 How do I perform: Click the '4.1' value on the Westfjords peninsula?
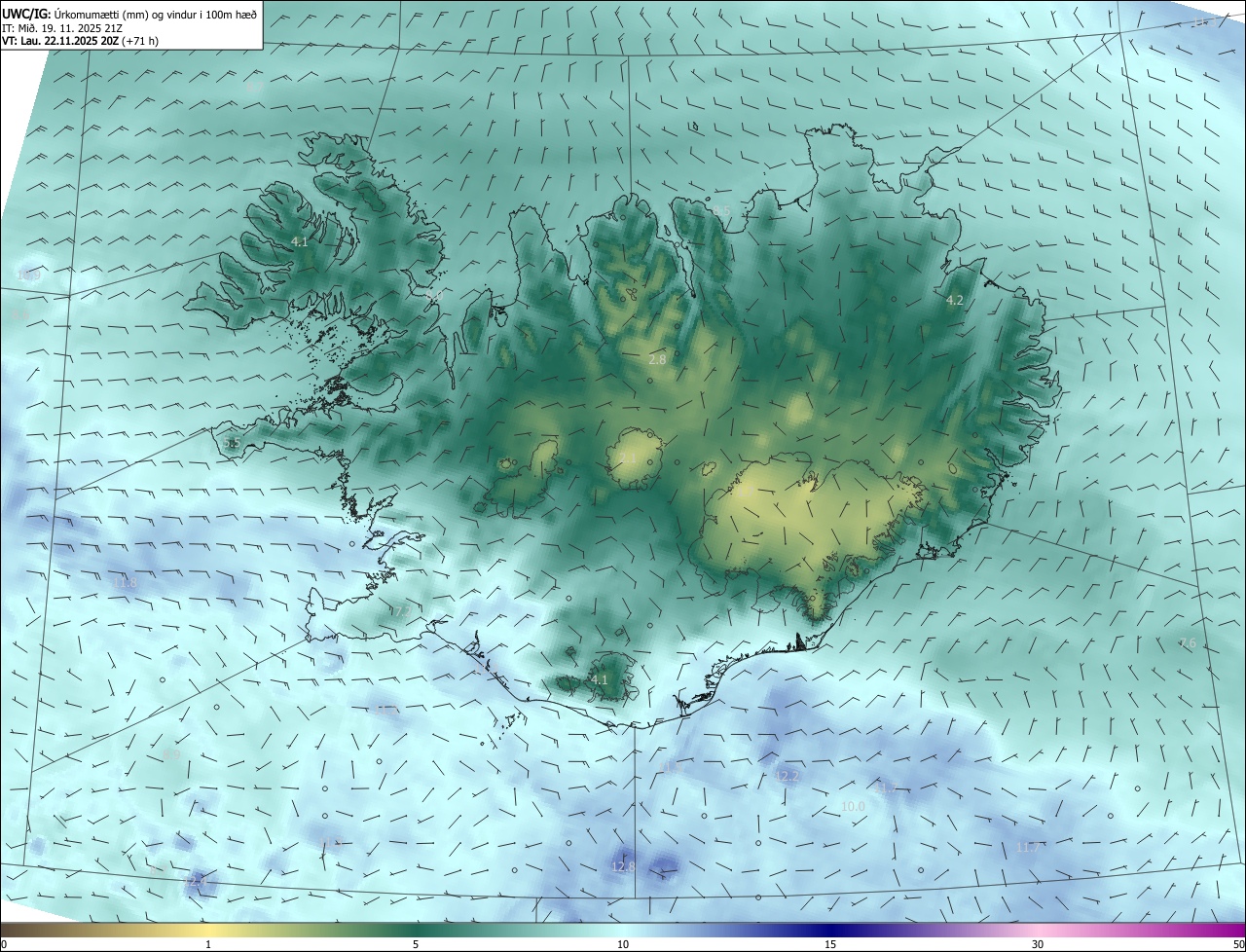coord(300,241)
